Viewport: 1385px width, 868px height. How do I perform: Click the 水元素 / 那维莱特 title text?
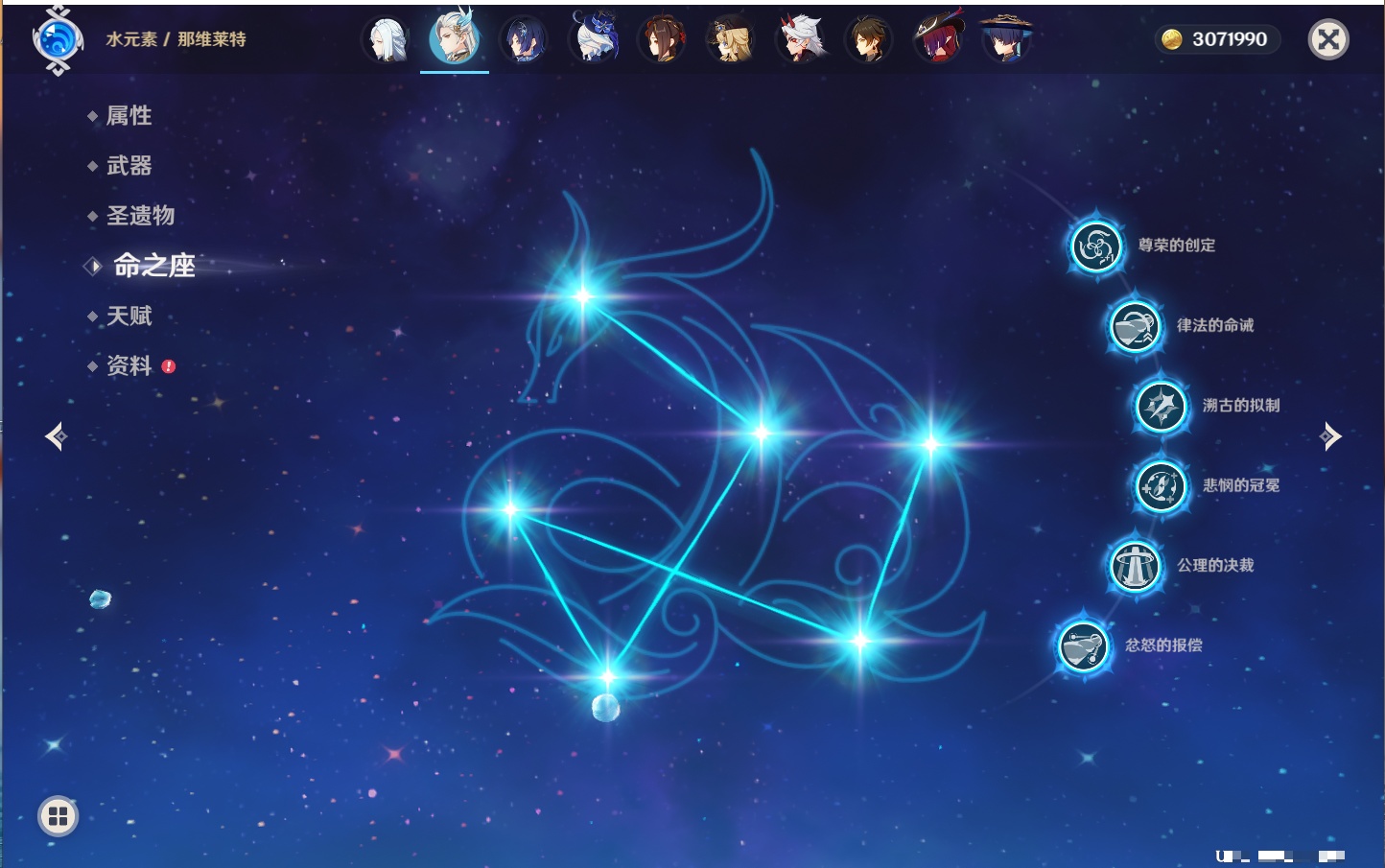pyautogui.click(x=176, y=39)
